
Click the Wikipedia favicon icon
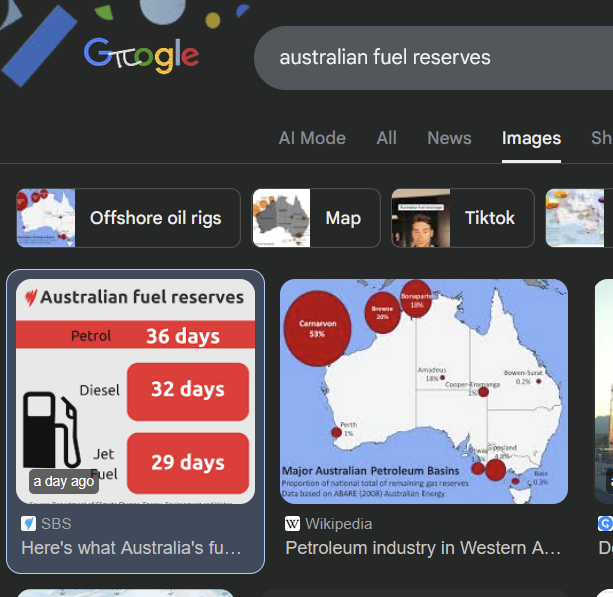(x=292, y=523)
